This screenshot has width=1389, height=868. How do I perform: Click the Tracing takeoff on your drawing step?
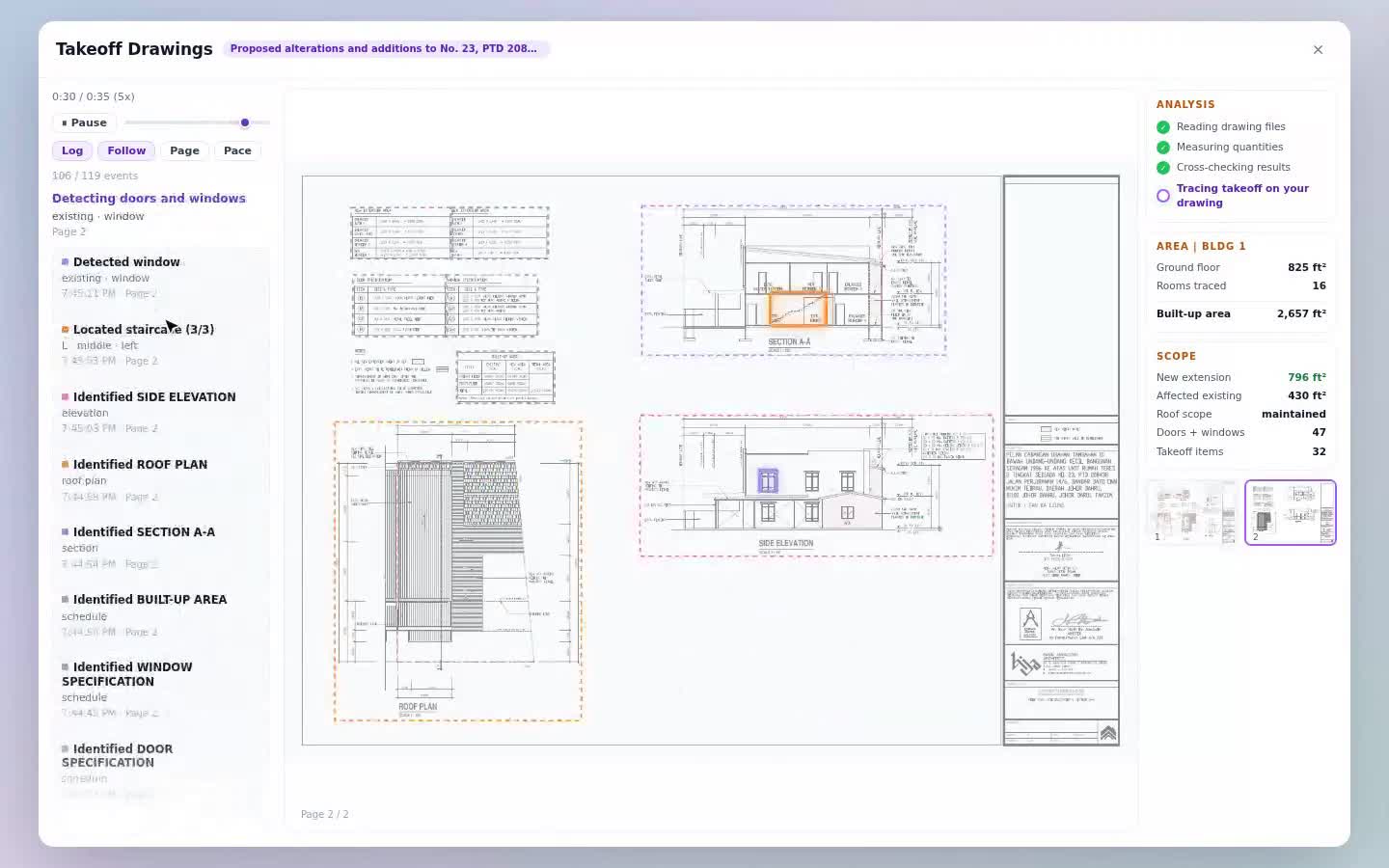(1242, 196)
